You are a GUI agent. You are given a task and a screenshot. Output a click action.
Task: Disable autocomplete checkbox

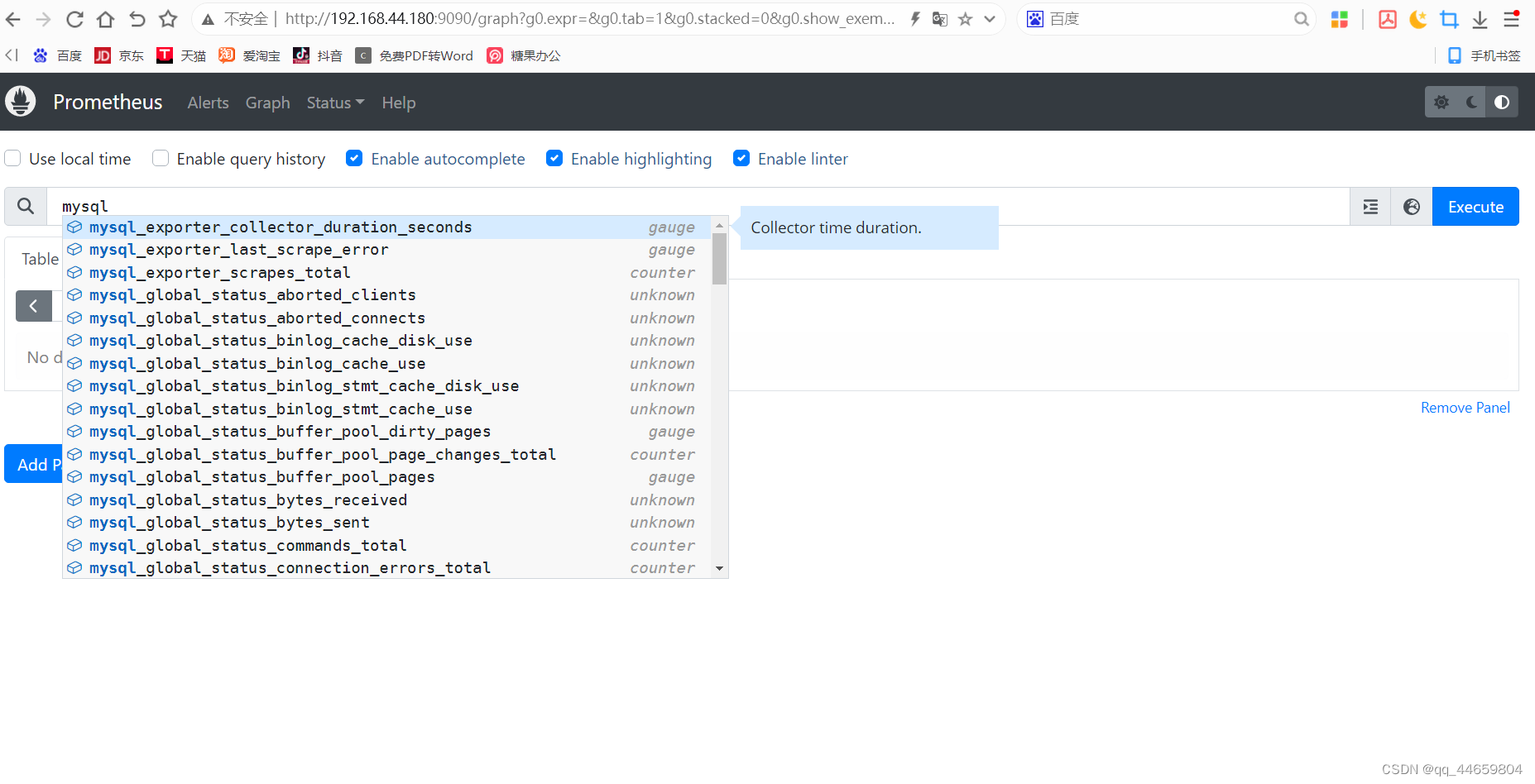click(354, 158)
